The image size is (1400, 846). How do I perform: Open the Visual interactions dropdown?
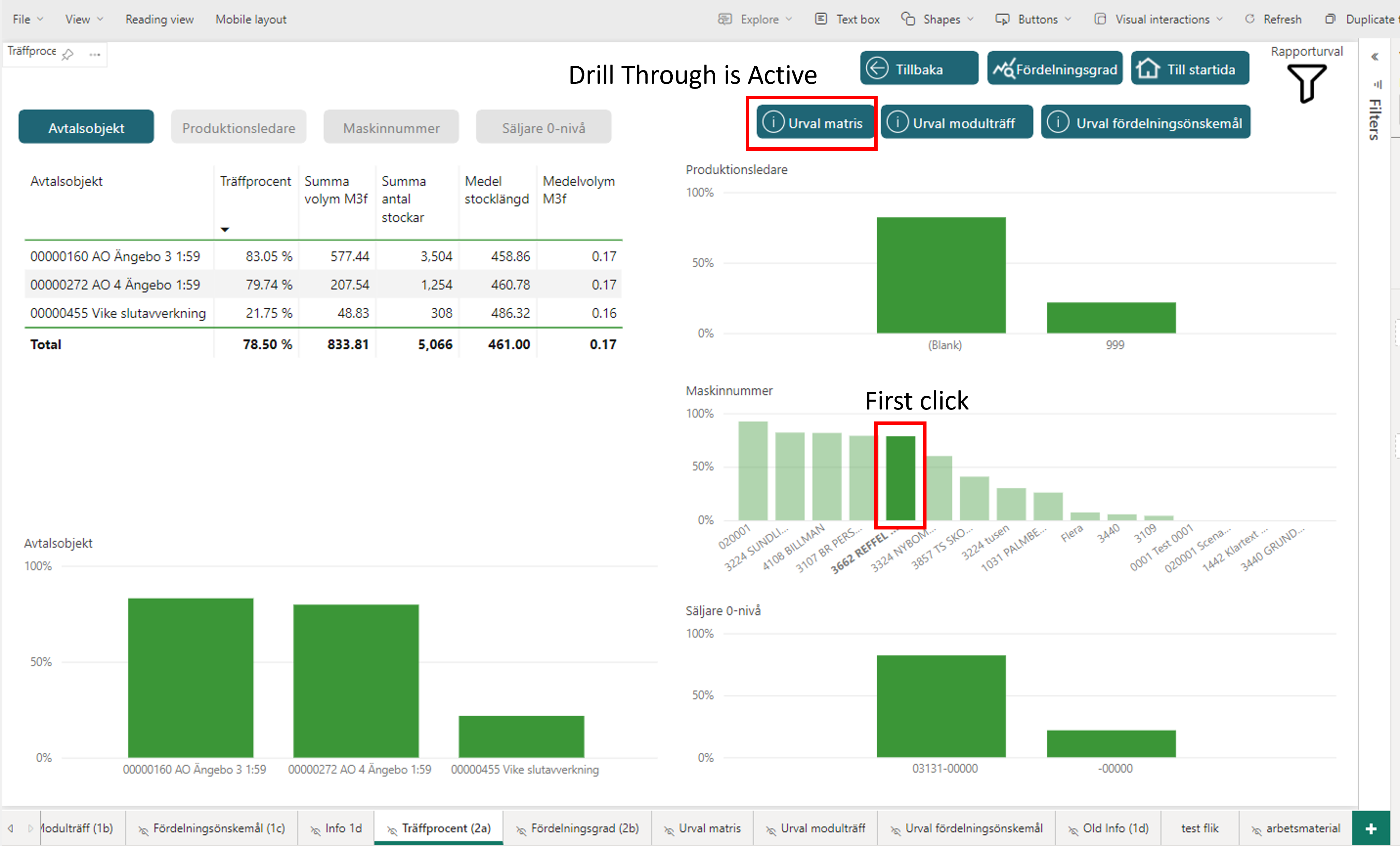[1158, 19]
